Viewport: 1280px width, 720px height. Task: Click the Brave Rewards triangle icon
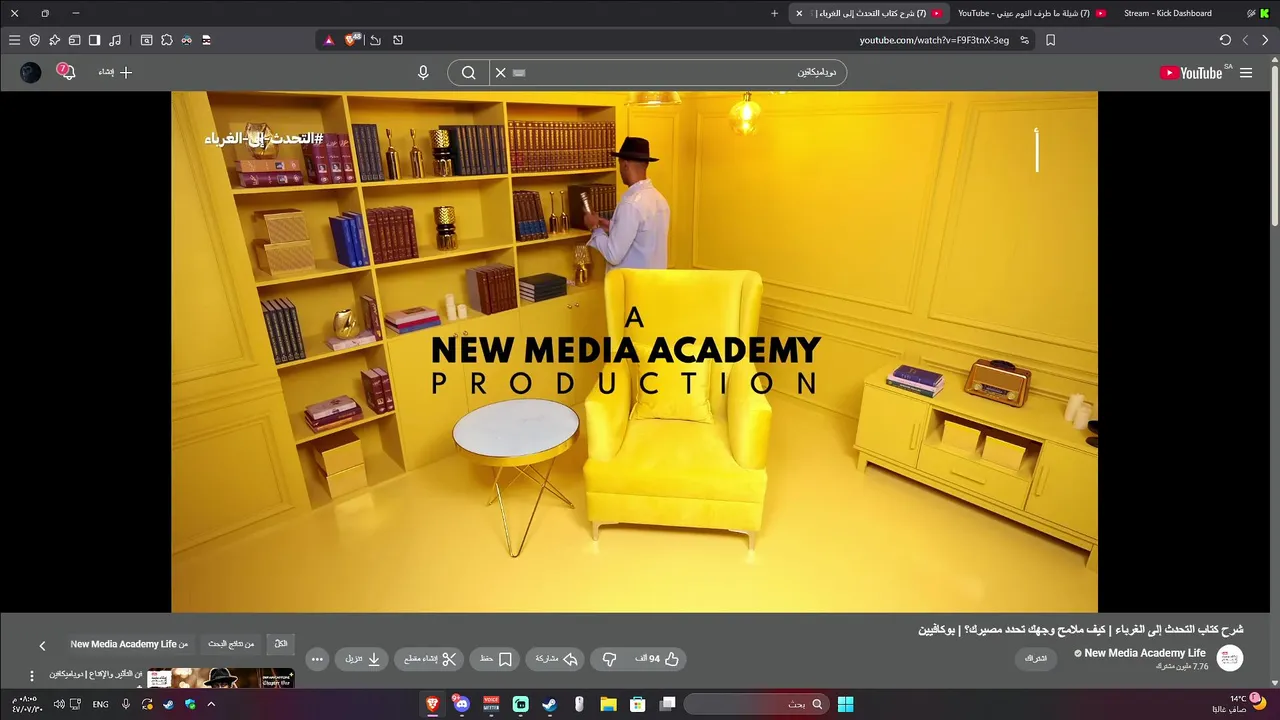tap(328, 40)
